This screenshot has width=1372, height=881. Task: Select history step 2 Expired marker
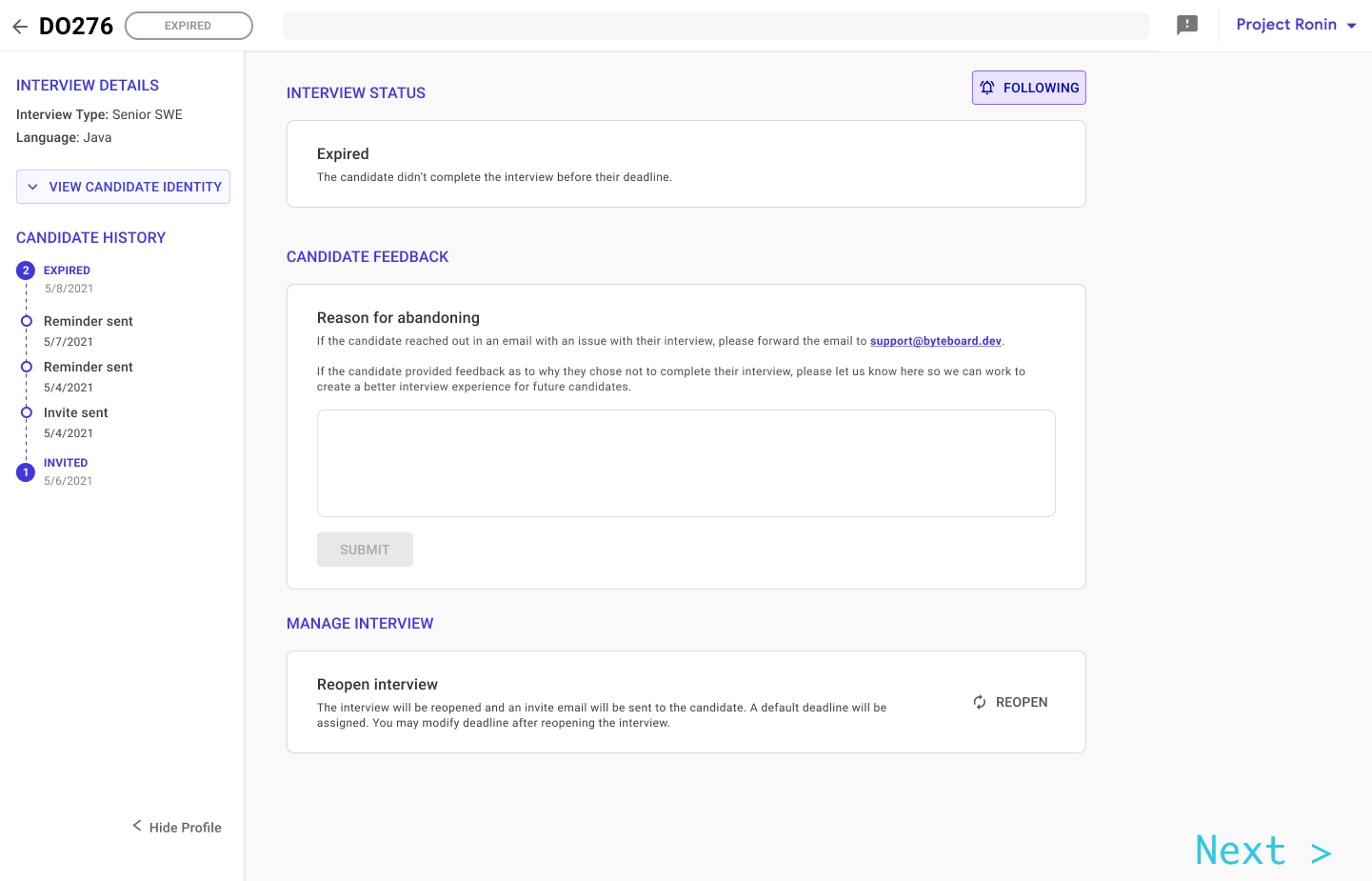click(26, 270)
